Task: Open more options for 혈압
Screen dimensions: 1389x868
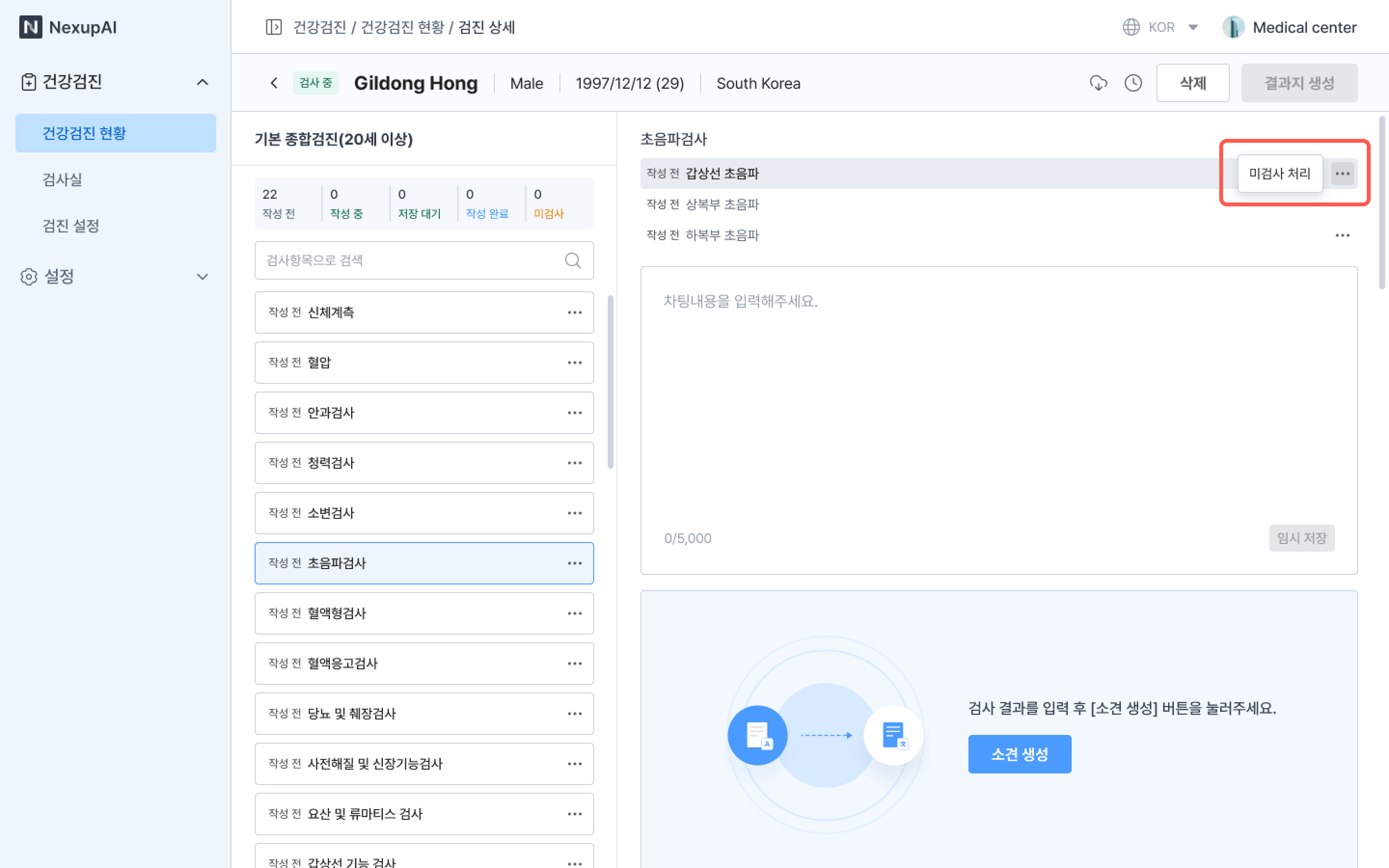Action: click(x=574, y=363)
